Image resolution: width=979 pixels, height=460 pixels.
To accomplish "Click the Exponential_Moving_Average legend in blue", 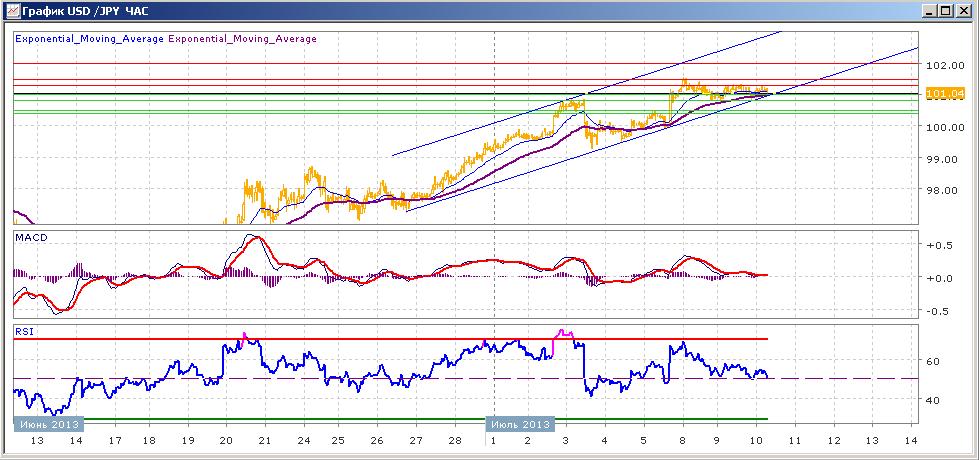I will click(89, 39).
